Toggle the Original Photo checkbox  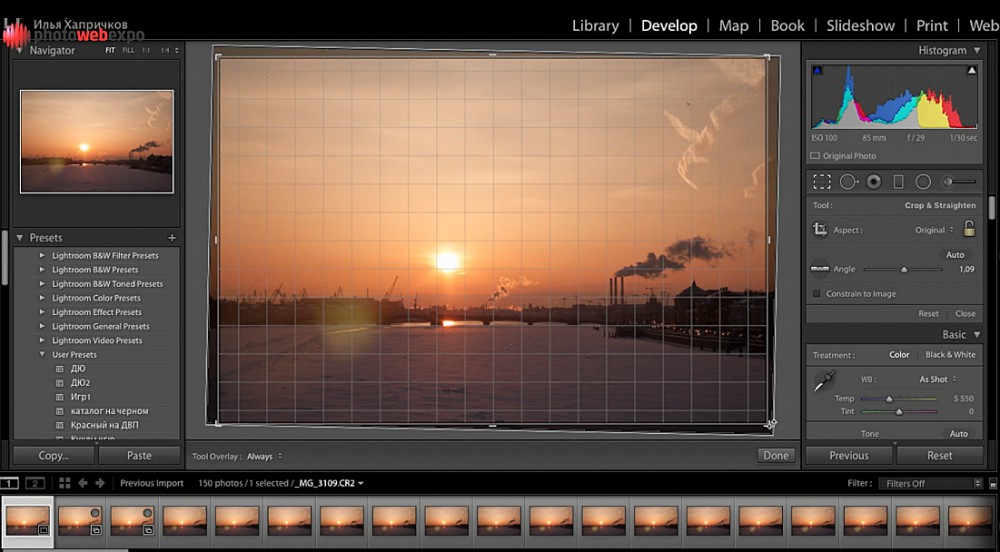coord(815,156)
